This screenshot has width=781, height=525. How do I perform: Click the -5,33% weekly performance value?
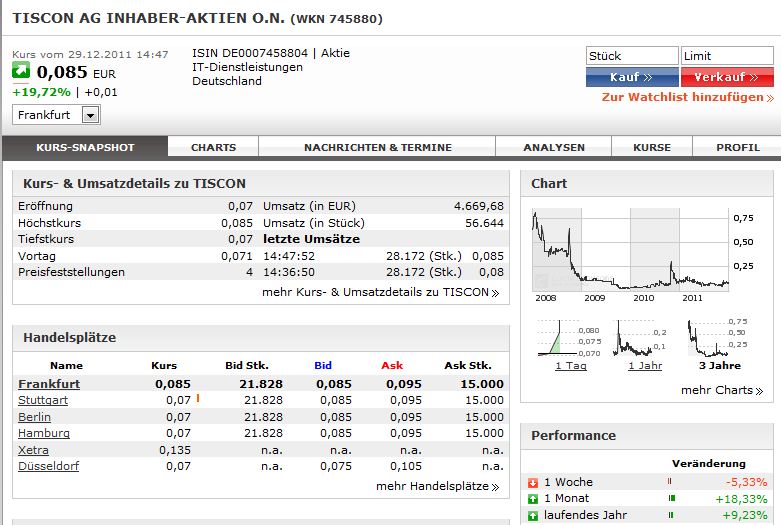point(746,482)
